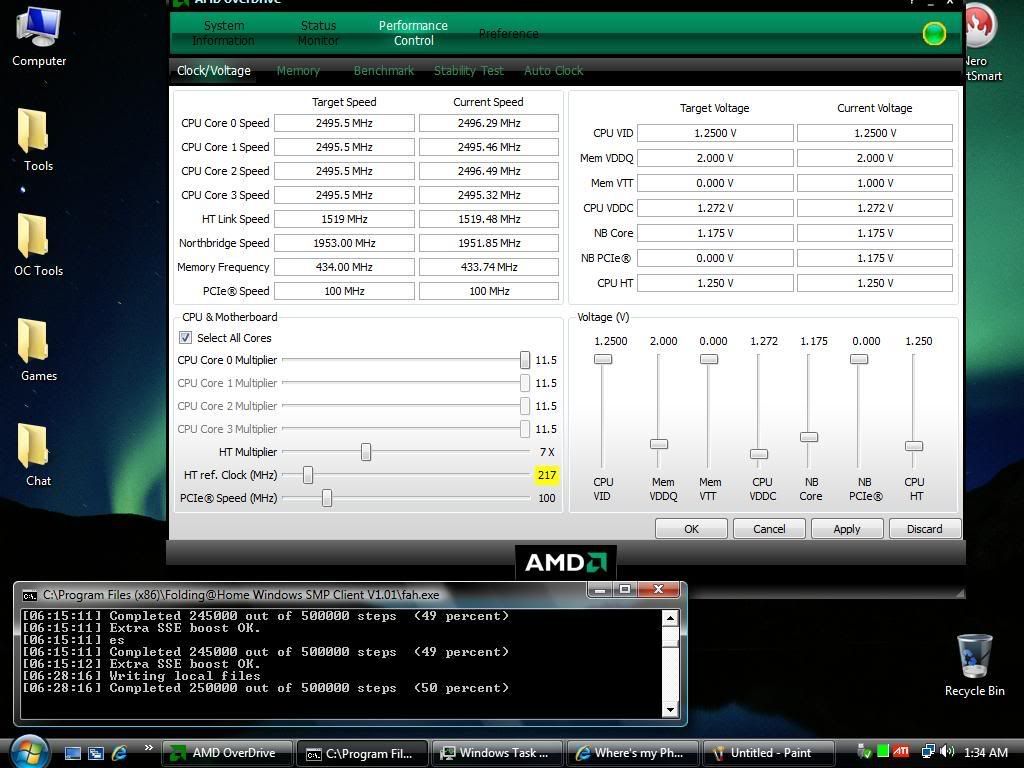This screenshot has width=1024, height=768.
Task: Open the Stability Test sub-tab
Action: click(469, 71)
